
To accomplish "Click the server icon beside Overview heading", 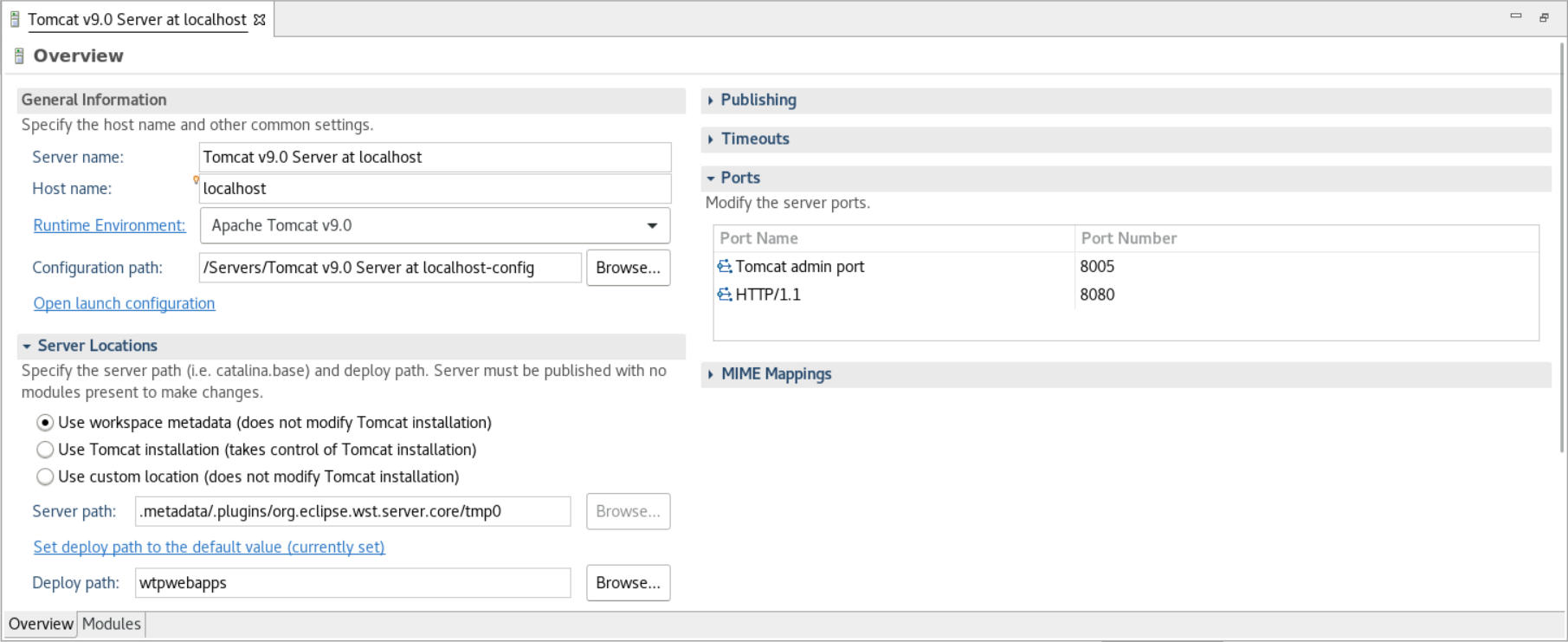I will [19, 56].
